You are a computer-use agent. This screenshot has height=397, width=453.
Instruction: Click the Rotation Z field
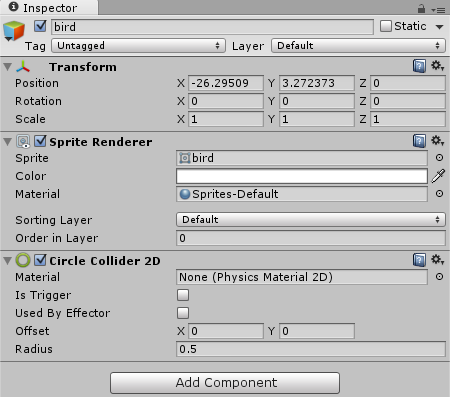coord(408,101)
